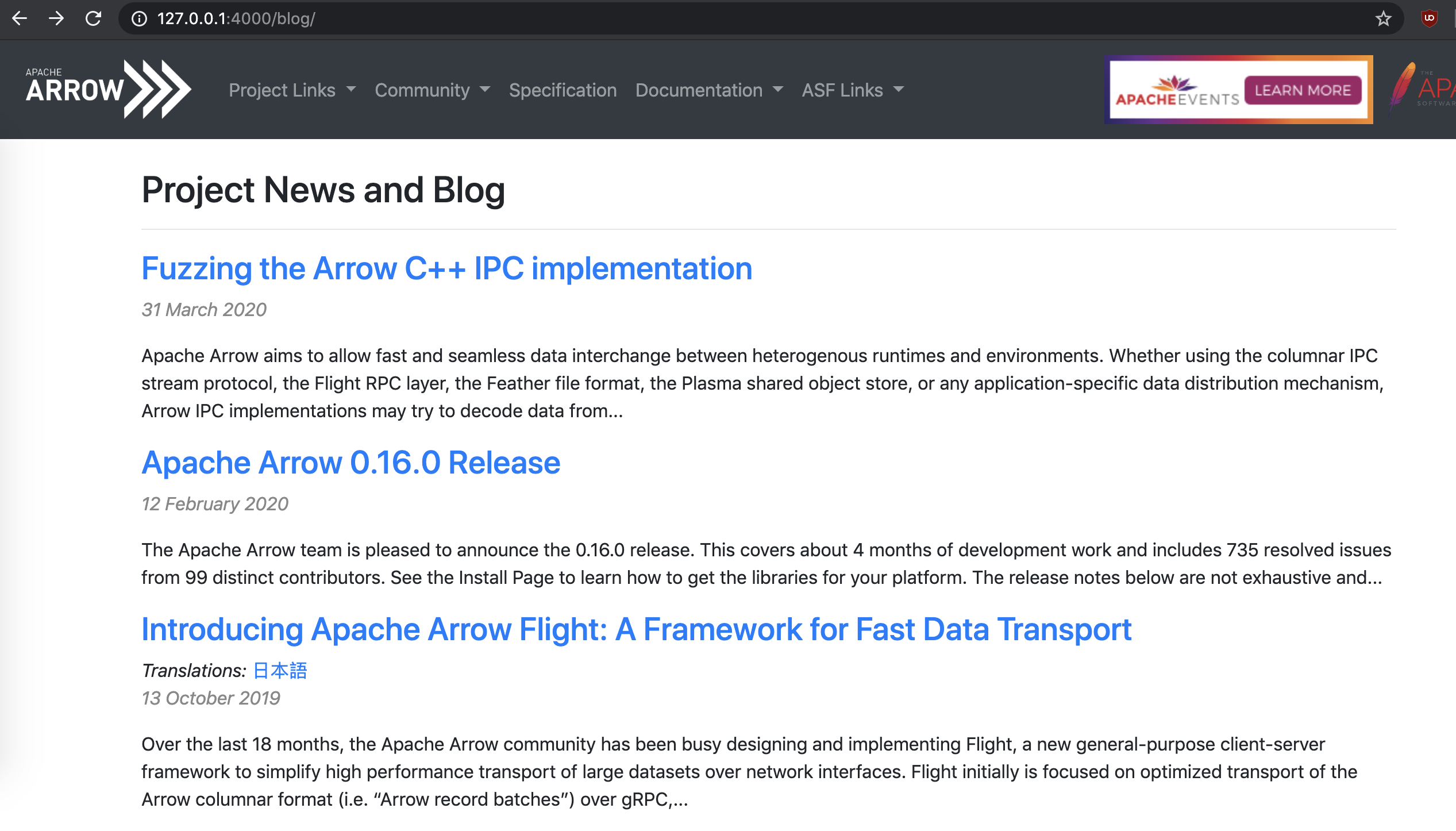Viewport: 1456px width, 831px height.
Task: Bookmark page with the star icon
Action: tap(1383, 18)
